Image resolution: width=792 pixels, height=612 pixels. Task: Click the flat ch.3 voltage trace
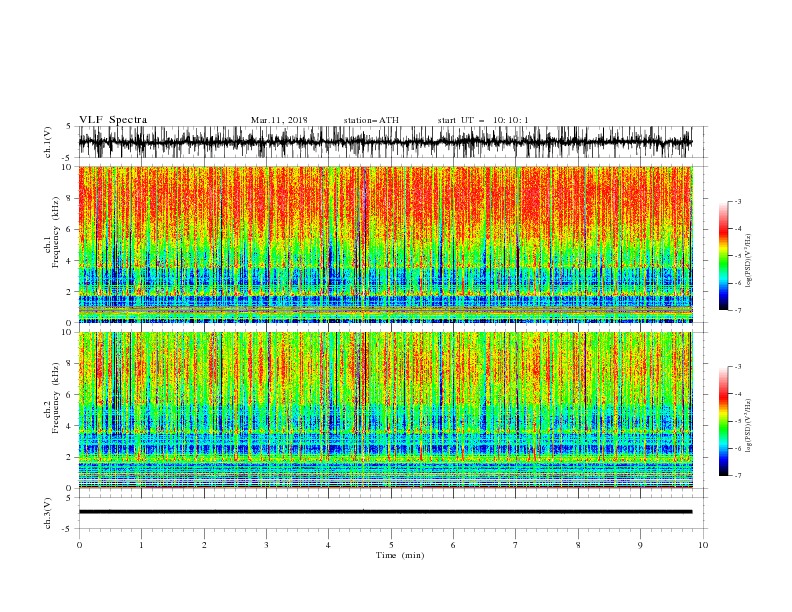pos(386,512)
